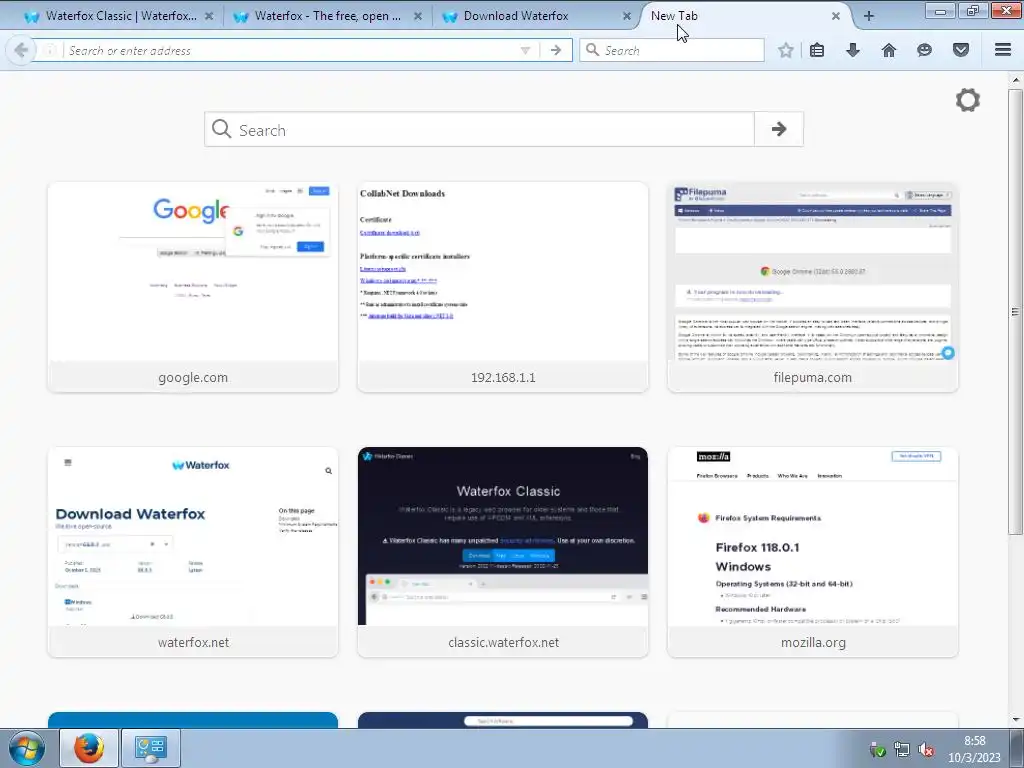
Task: Click the vertical scrollbar thumb
Action: click(1015, 311)
